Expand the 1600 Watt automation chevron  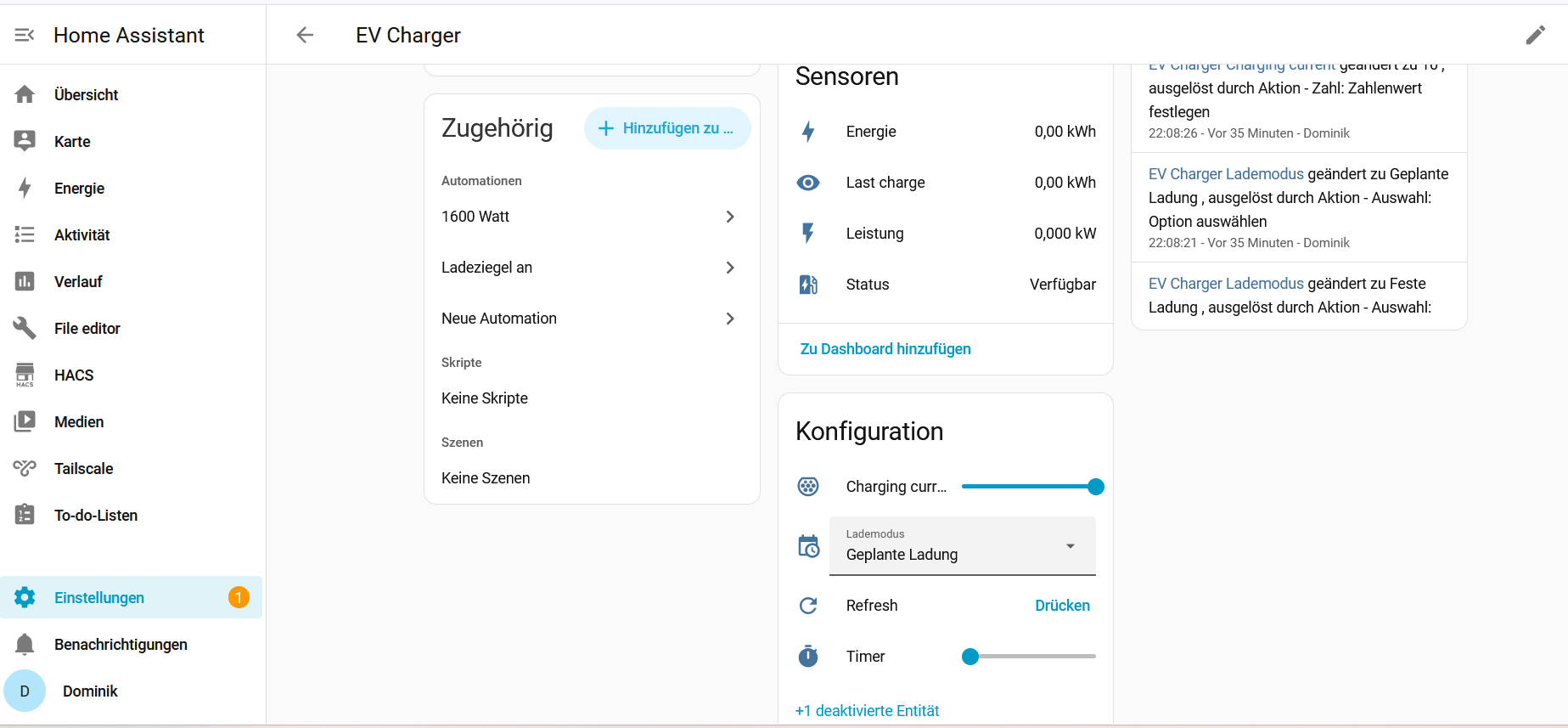[x=730, y=217]
